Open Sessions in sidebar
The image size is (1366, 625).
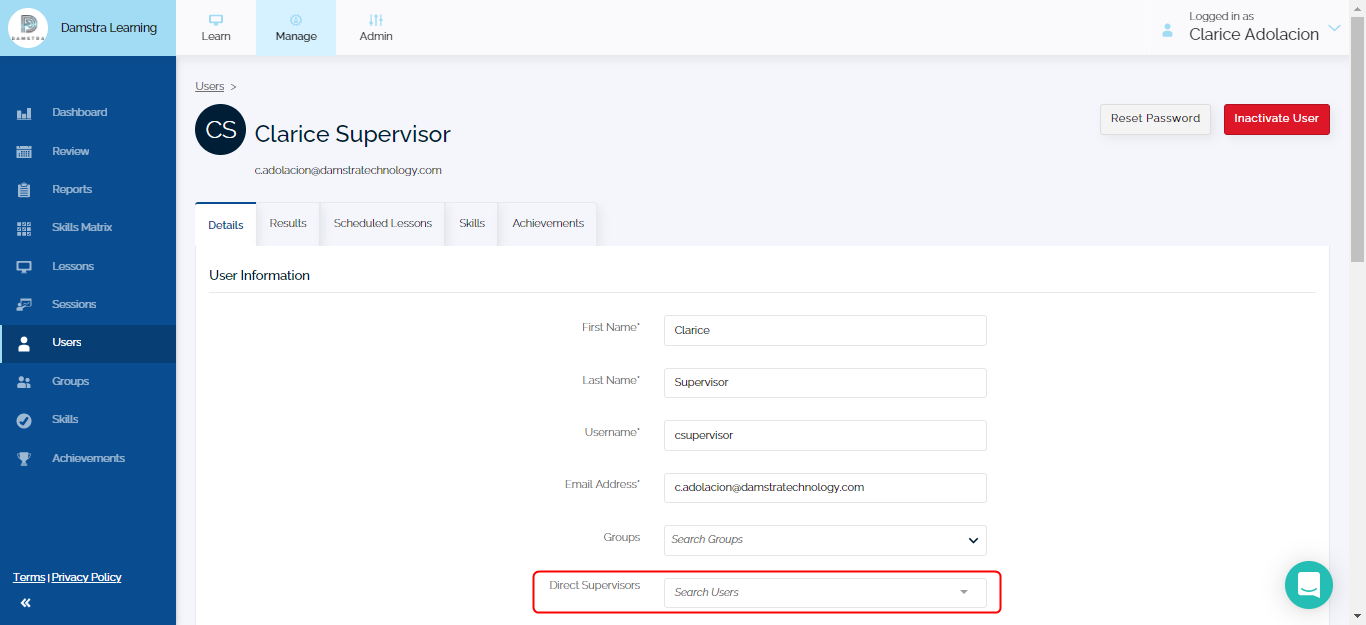[88, 305]
